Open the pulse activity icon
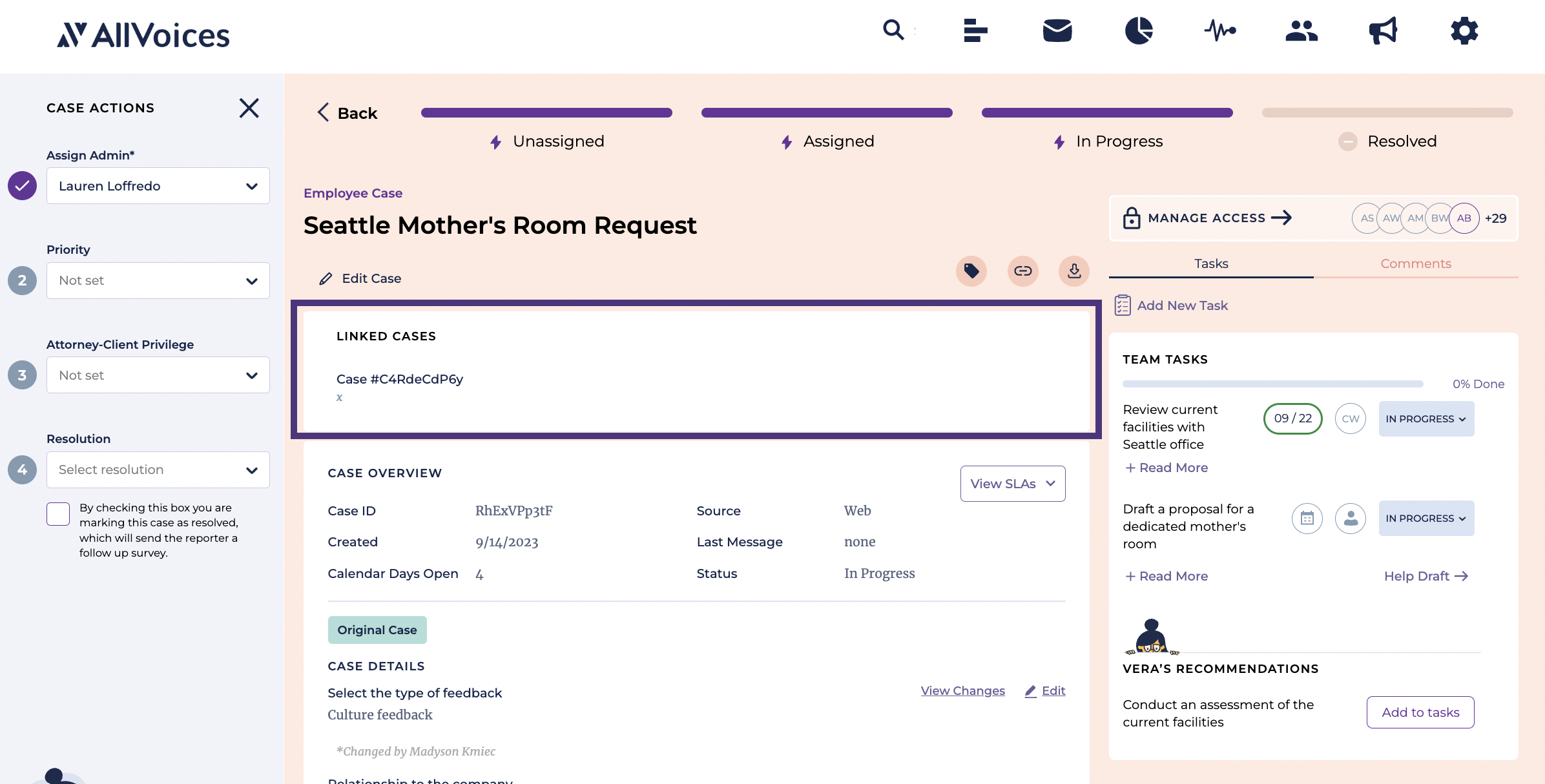The height and width of the screenshot is (784, 1545). pyautogui.click(x=1220, y=30)
